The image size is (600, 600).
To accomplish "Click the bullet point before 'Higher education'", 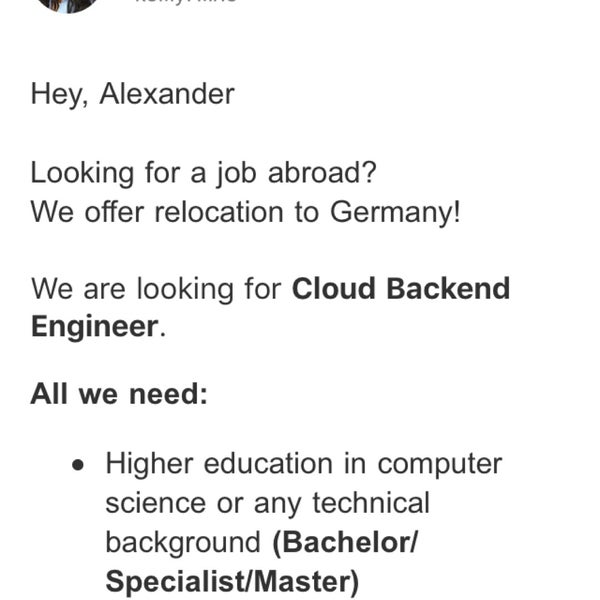I will [x=78, y=465].
